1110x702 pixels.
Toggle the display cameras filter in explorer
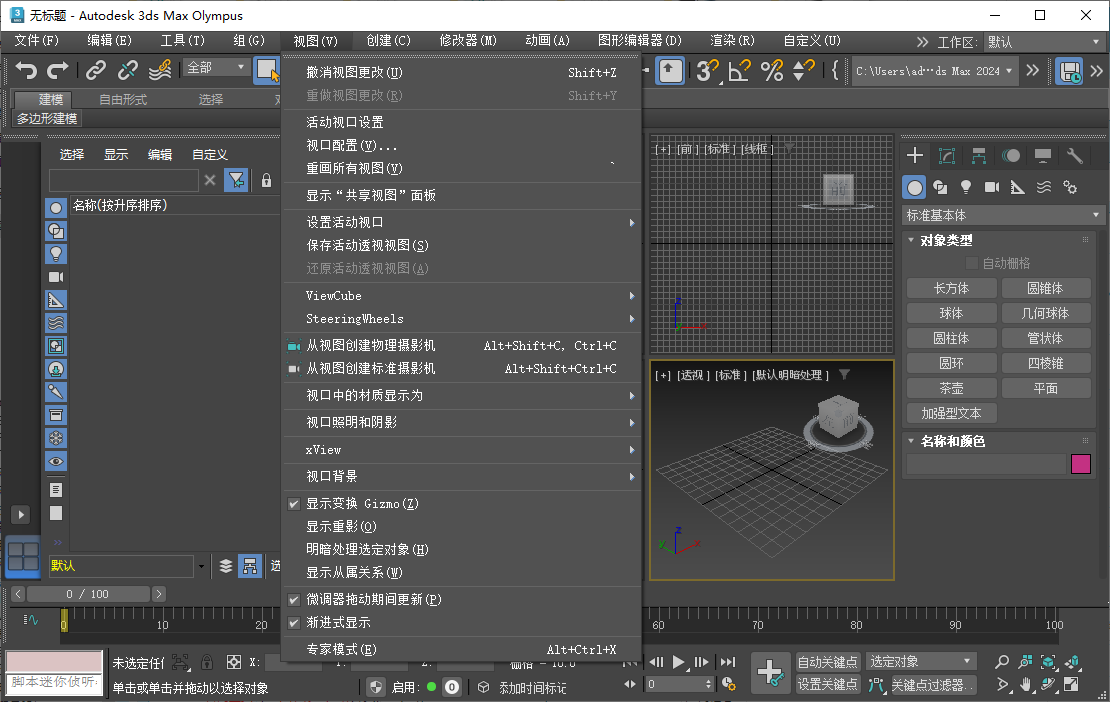[56, 277]
